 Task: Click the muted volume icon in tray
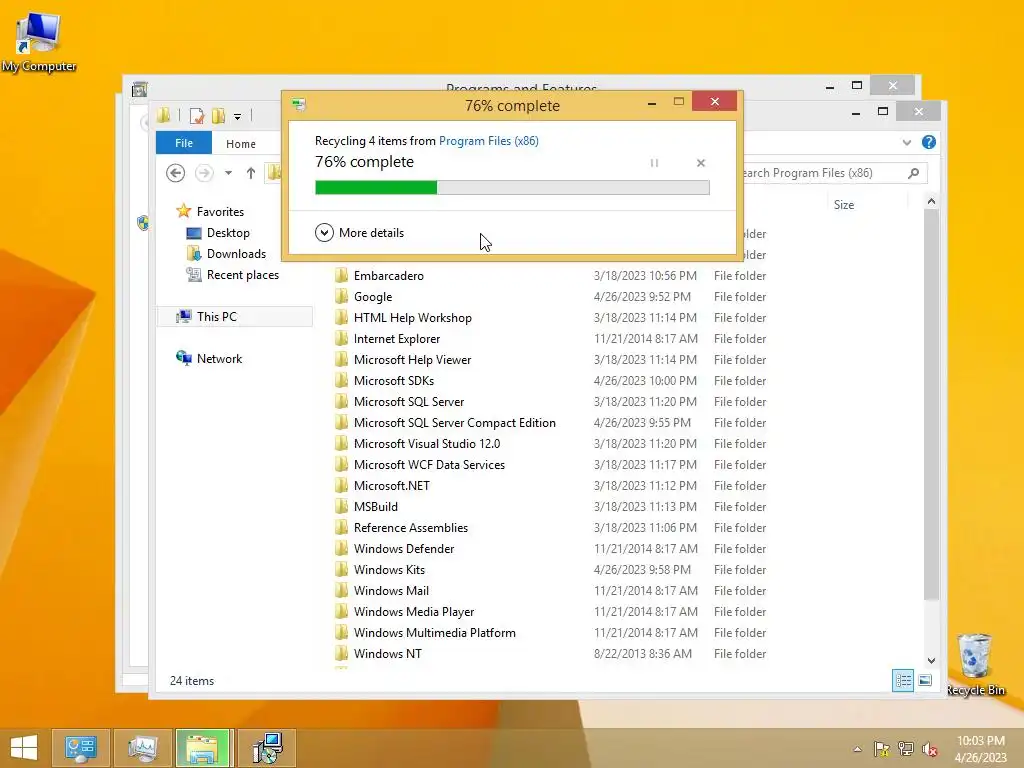930,749
